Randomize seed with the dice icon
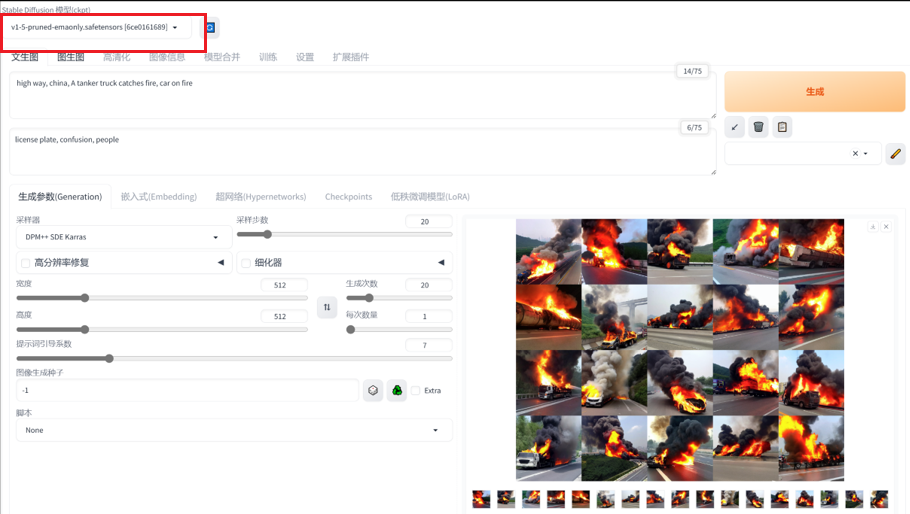This screenshot has height=514, width=910. click(x=373, y=390)
